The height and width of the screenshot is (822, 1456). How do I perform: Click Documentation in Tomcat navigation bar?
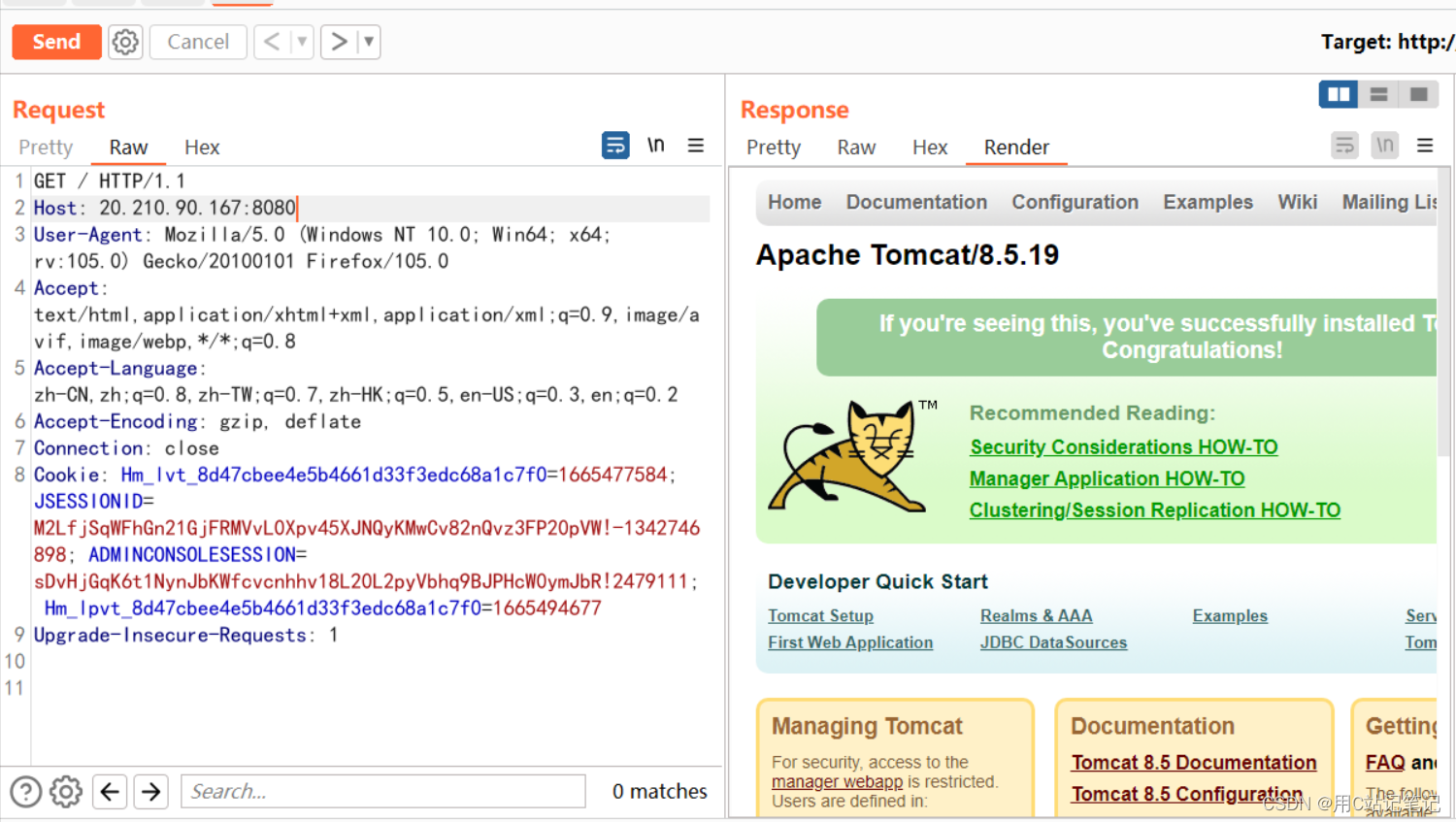tap(916, 202)
